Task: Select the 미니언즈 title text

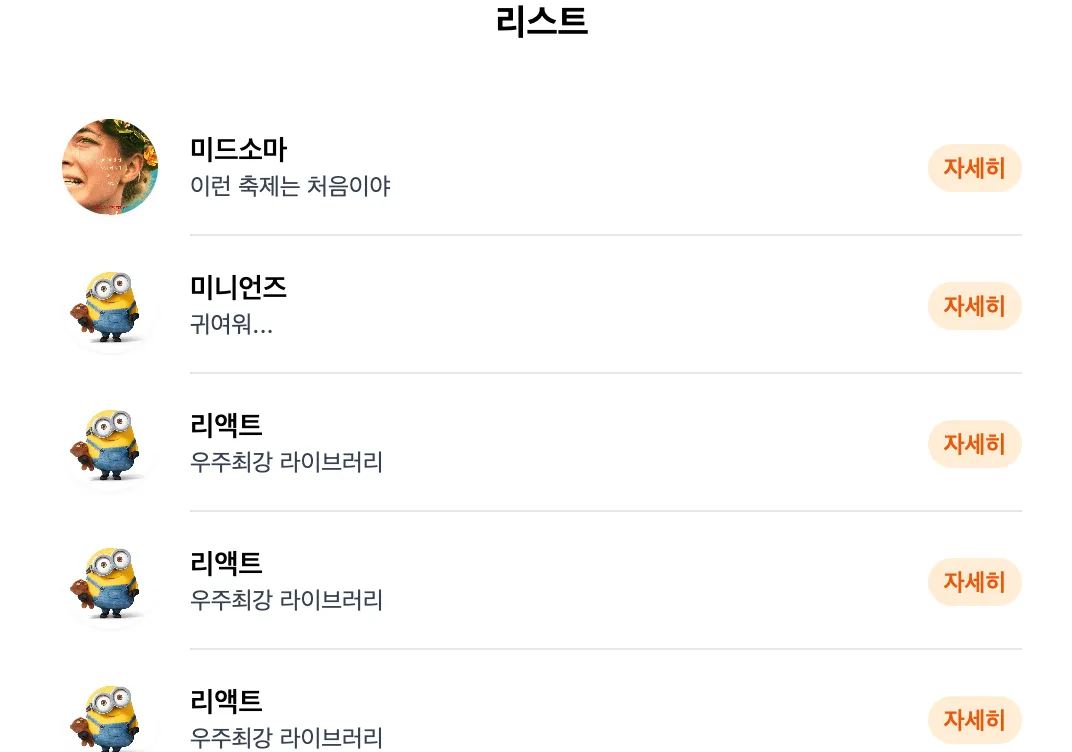Action: (239, 287)
